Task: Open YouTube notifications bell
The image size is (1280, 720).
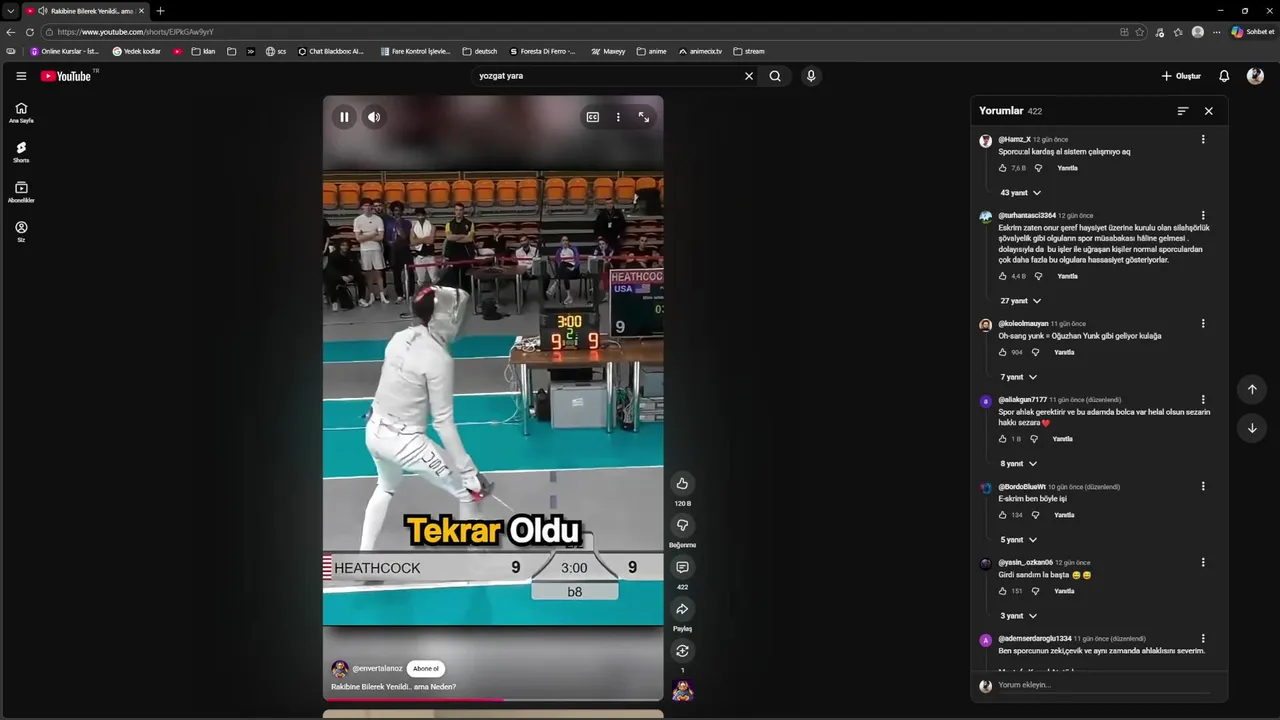Action: tap(1224, 76)
